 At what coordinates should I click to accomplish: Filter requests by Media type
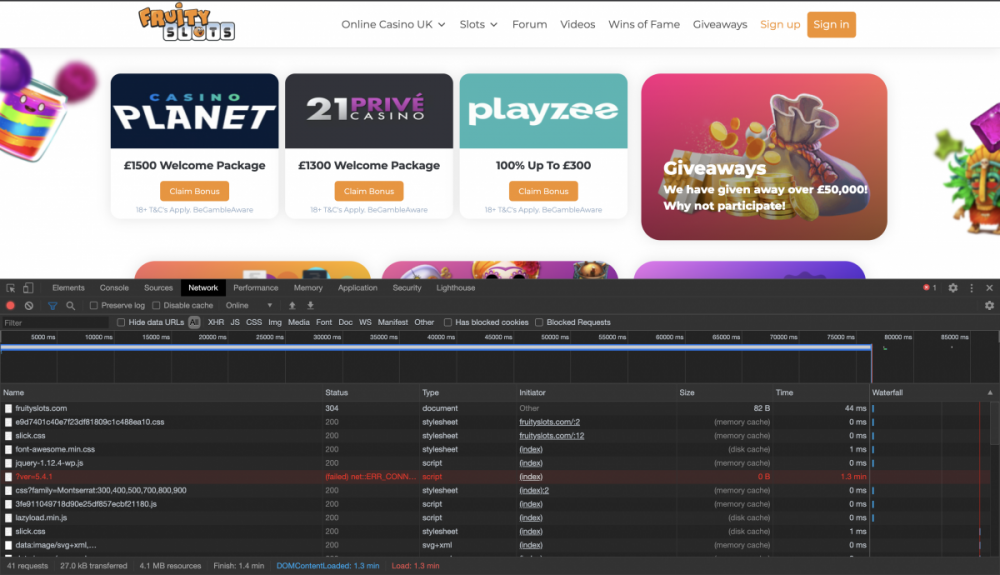tap(298, 323)
